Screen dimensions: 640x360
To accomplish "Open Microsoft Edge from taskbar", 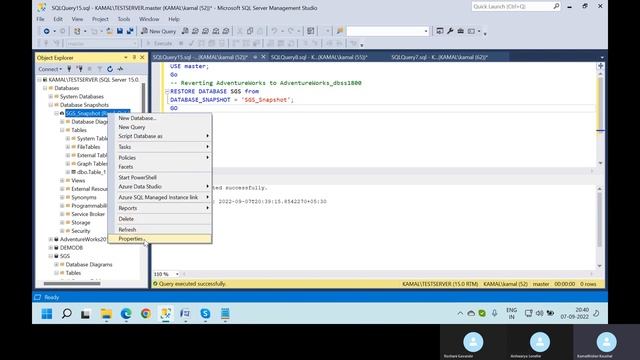I will (x=126, y=313).
